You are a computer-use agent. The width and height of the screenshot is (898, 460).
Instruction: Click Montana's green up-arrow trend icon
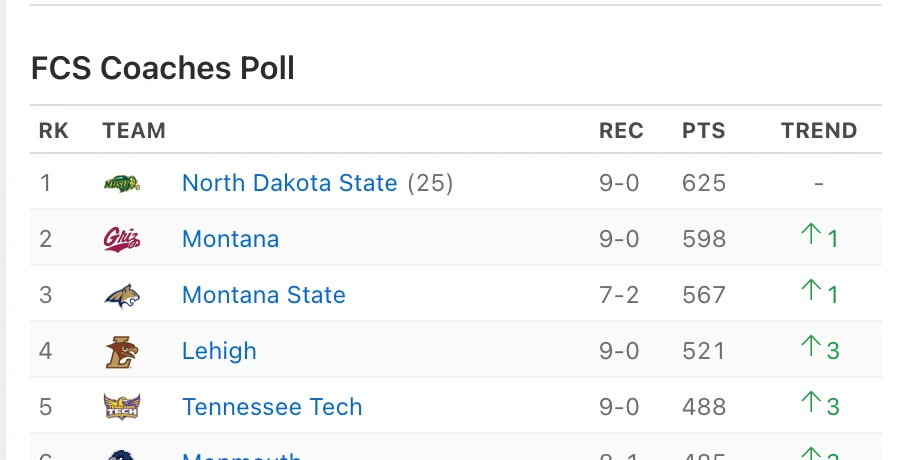click(x=811, y=235)
